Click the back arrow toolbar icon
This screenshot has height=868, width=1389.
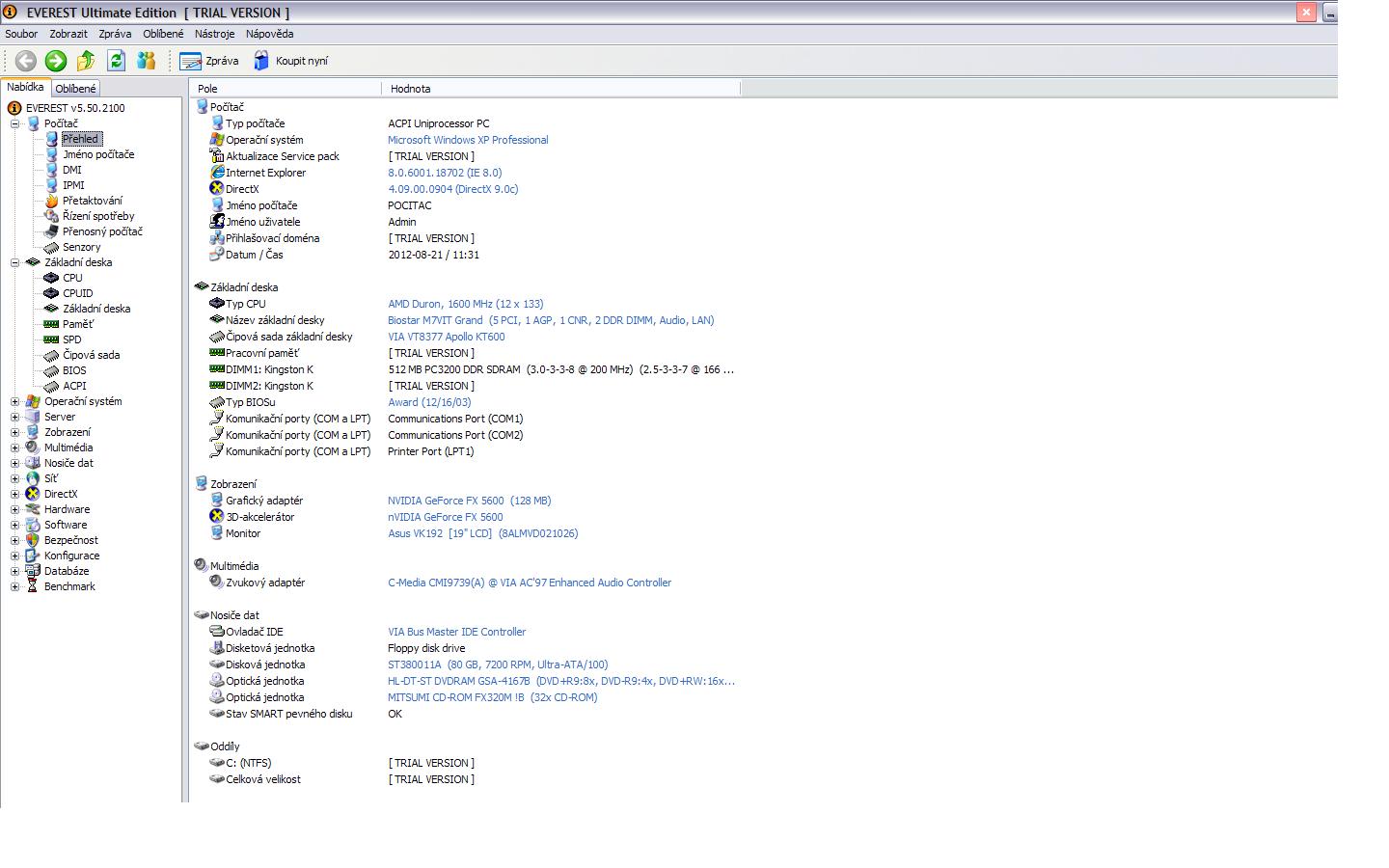[x=26, y=61]
